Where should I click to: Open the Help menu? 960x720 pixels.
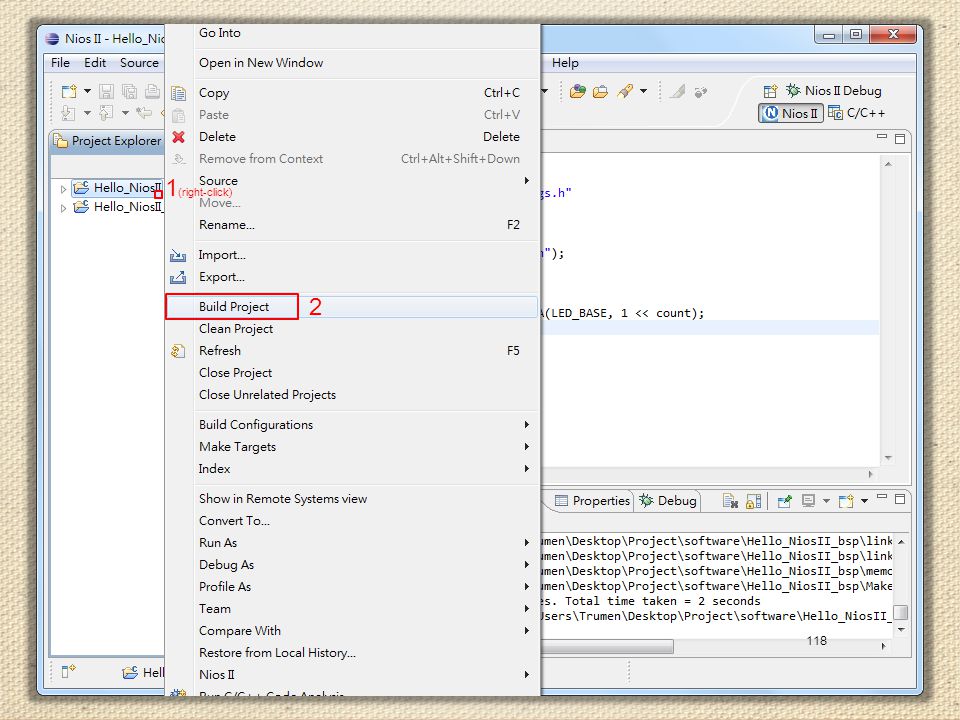(565, 62)
